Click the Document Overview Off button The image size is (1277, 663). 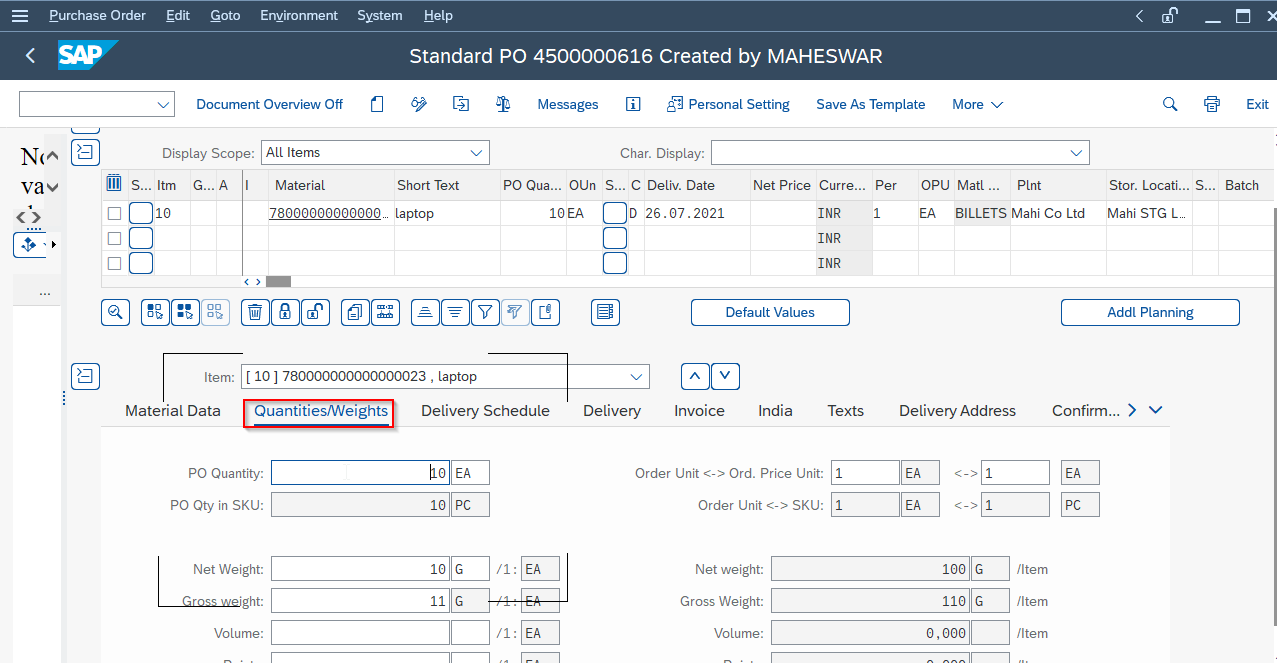click(270, 104)
